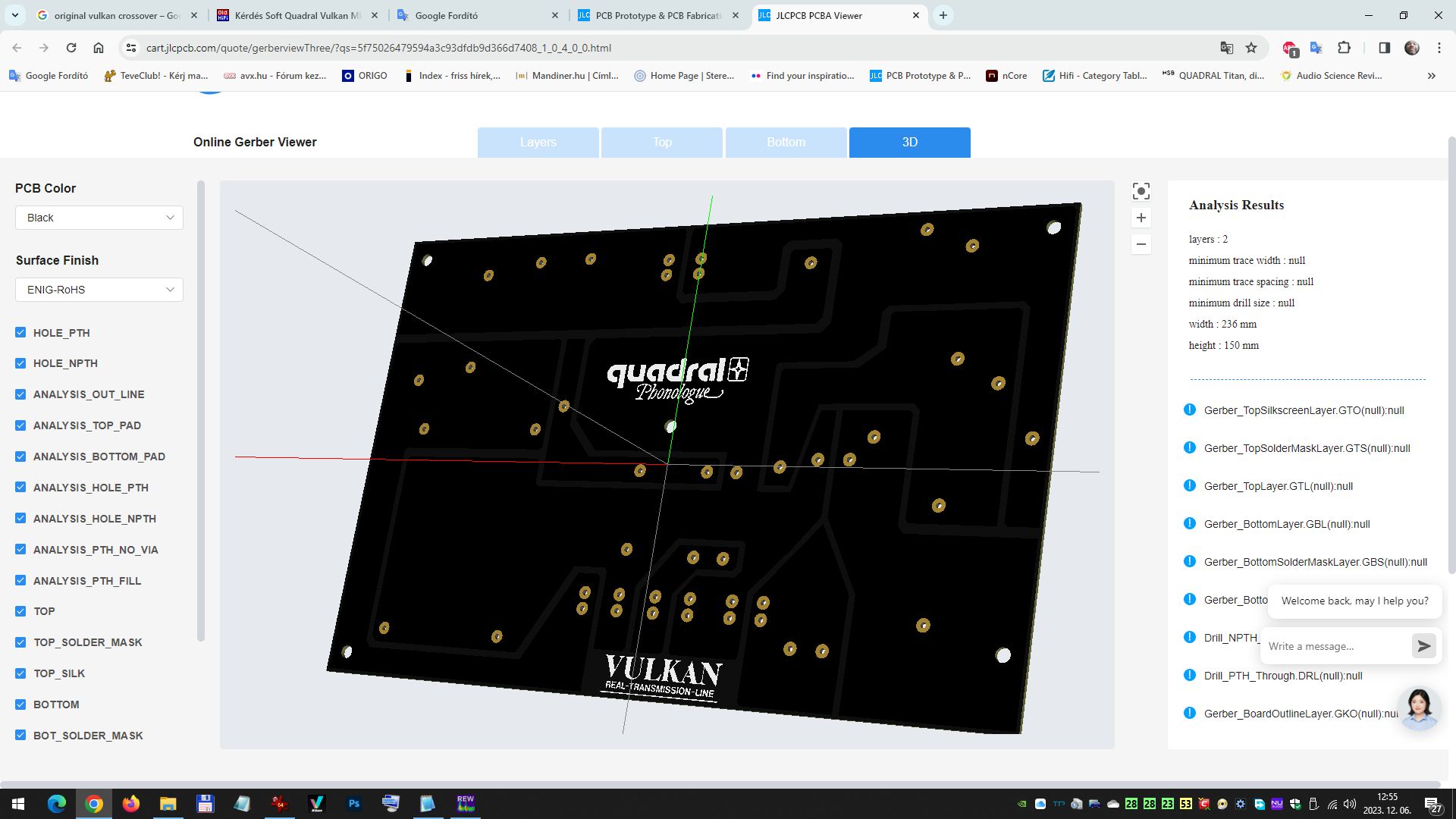Image resolution: width=1456 pixels, height=819 pixels.
Task: Switch to the Layers view tab
Action: 538,143
